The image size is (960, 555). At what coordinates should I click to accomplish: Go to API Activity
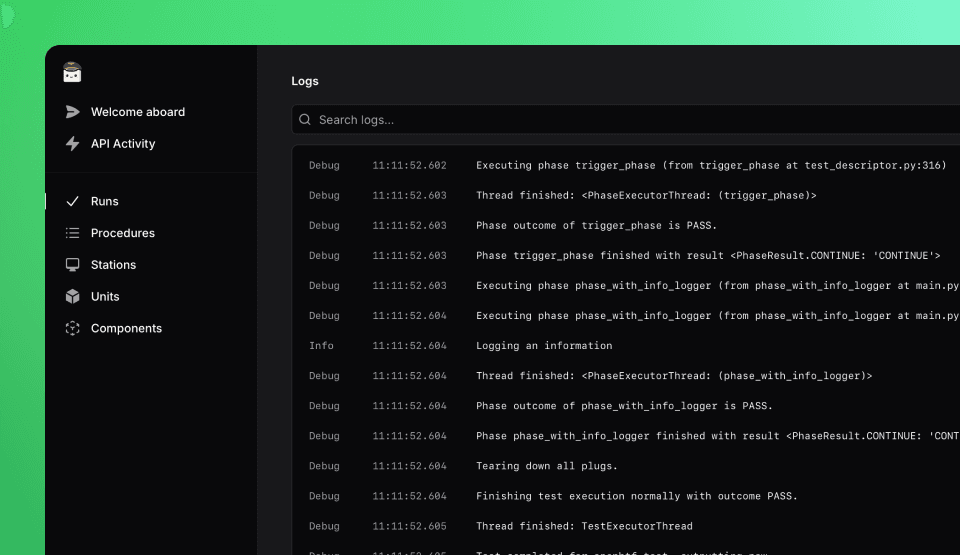point(123,143)
